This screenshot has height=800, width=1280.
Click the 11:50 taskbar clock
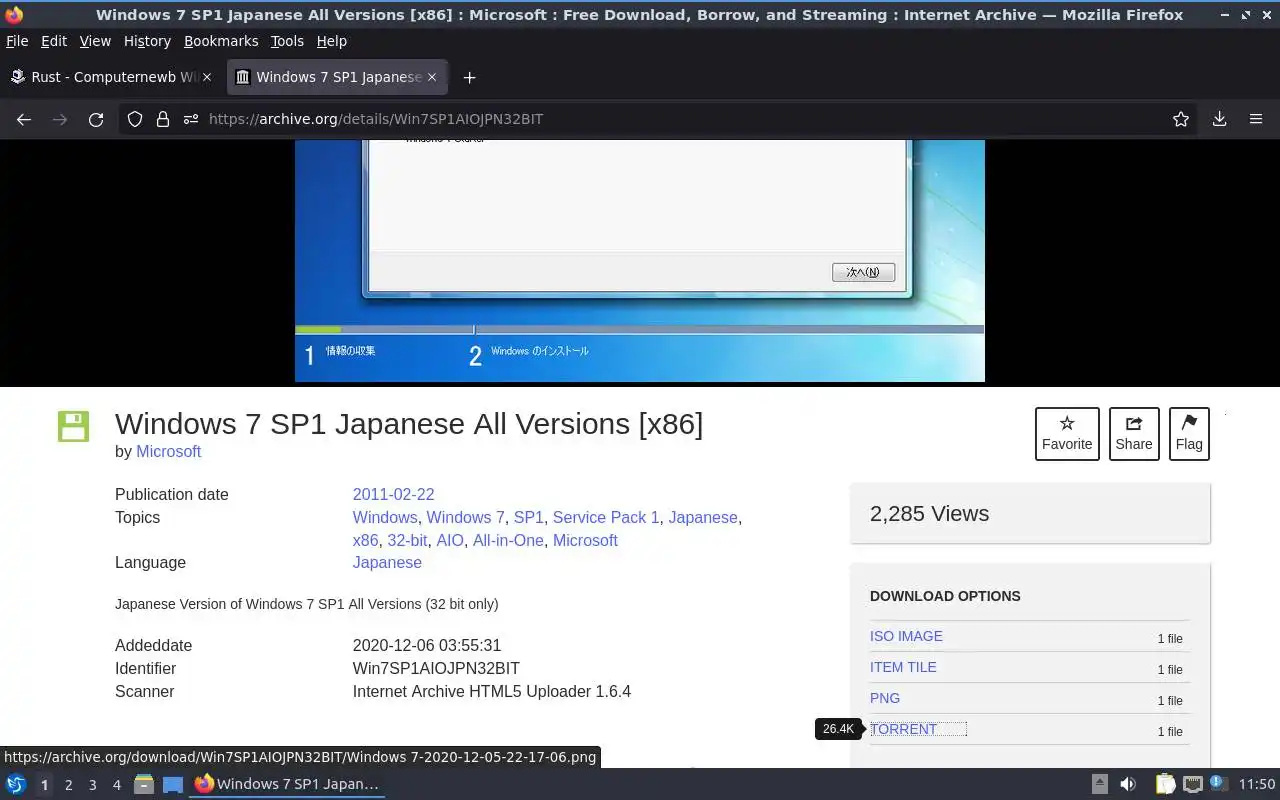click(1257, 784)
